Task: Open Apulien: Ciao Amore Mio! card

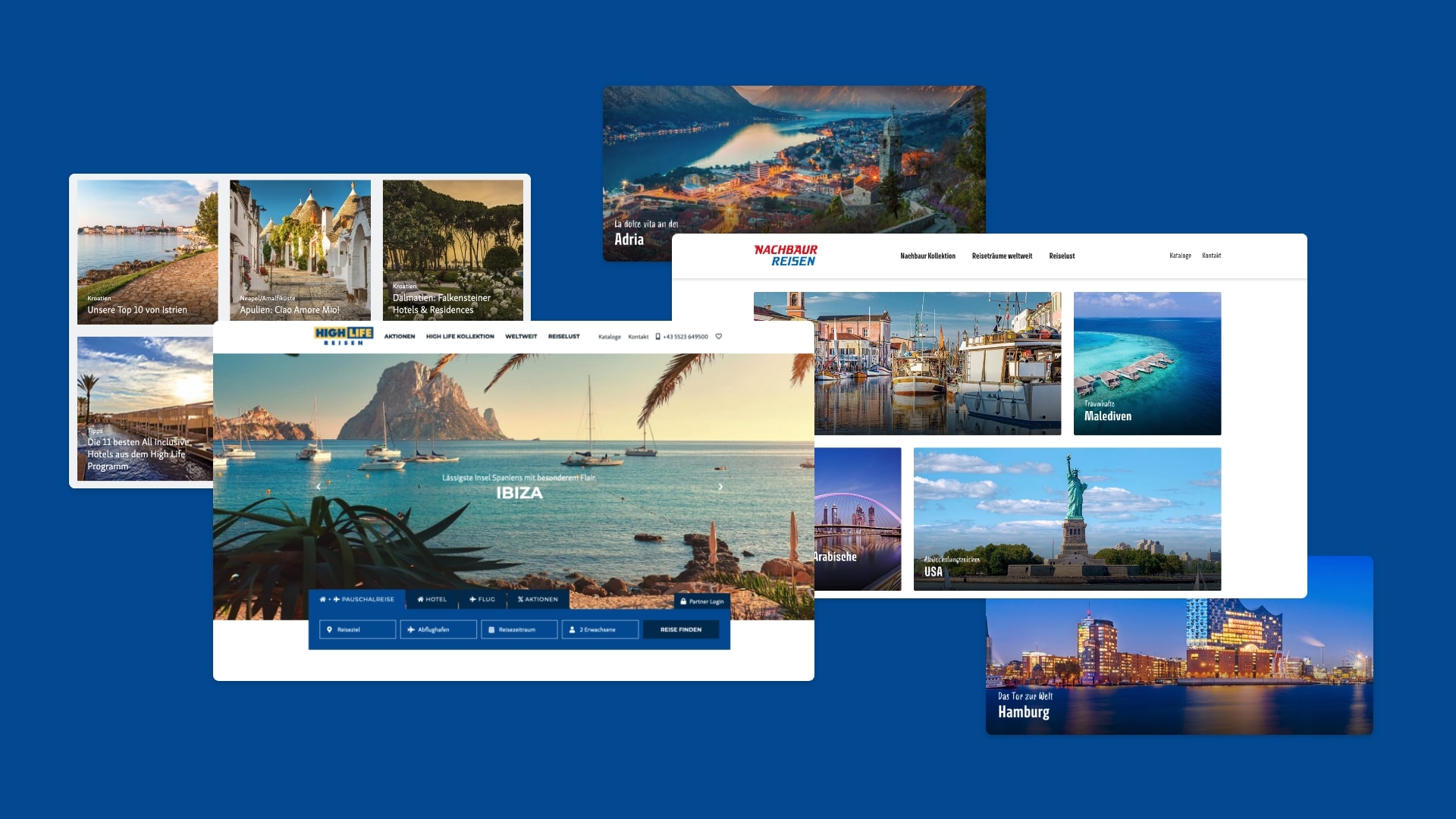Action: [300, 250]
